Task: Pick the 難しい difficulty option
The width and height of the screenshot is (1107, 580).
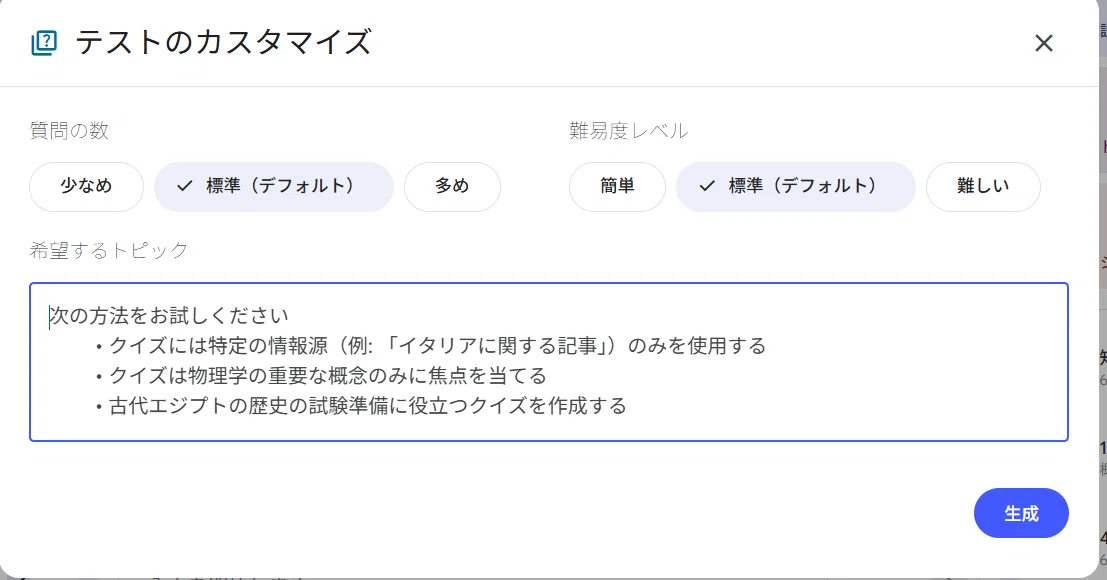Action: pos(983,186)
